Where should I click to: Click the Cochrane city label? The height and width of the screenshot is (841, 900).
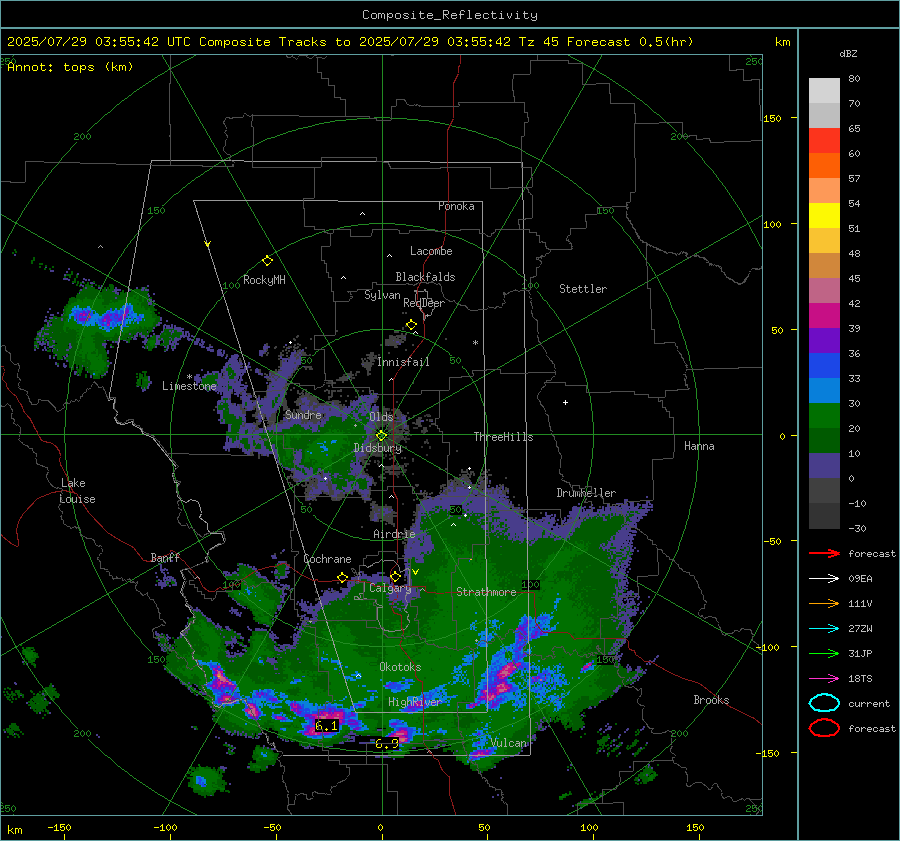click(x=327, y=559)
